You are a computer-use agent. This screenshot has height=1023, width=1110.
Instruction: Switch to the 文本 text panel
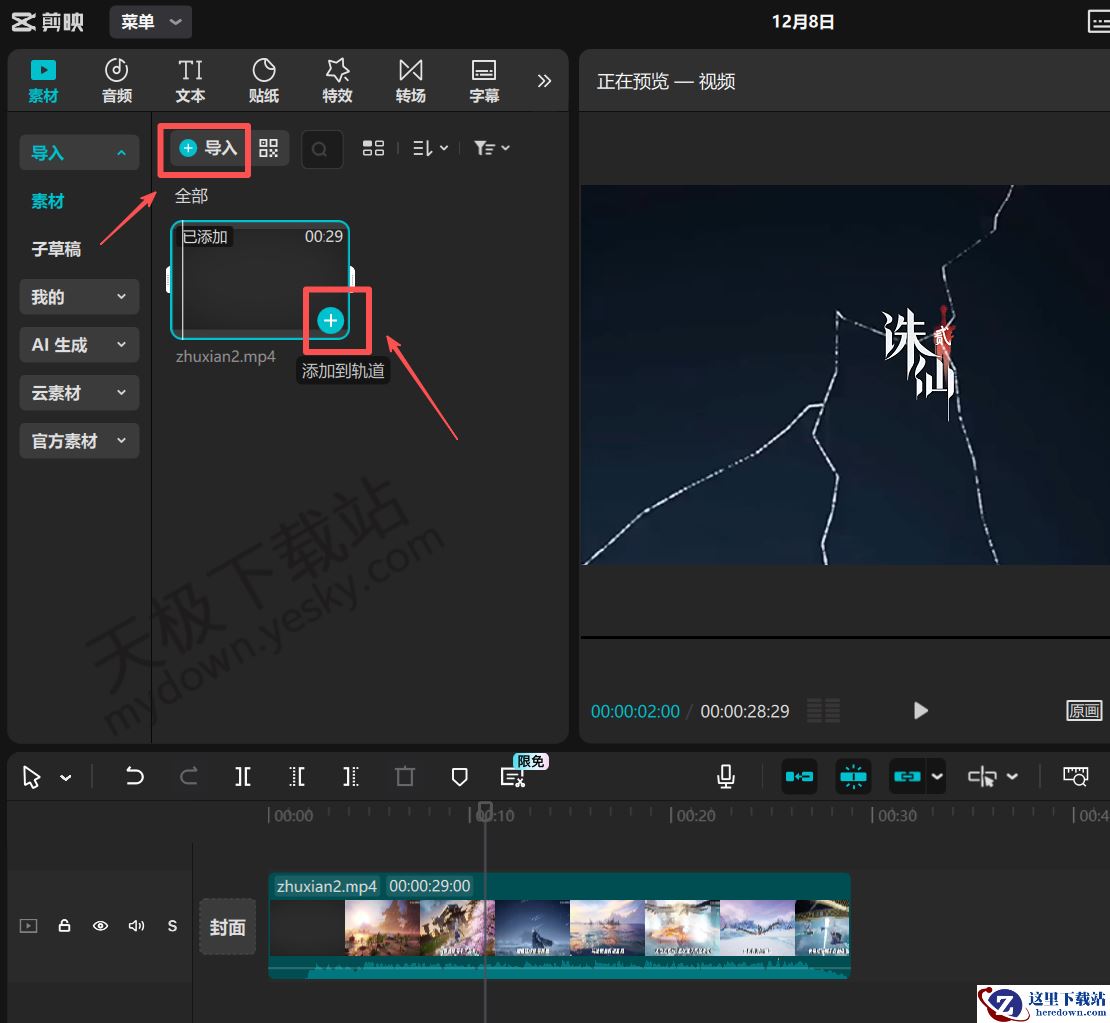(x=190, y=80)
